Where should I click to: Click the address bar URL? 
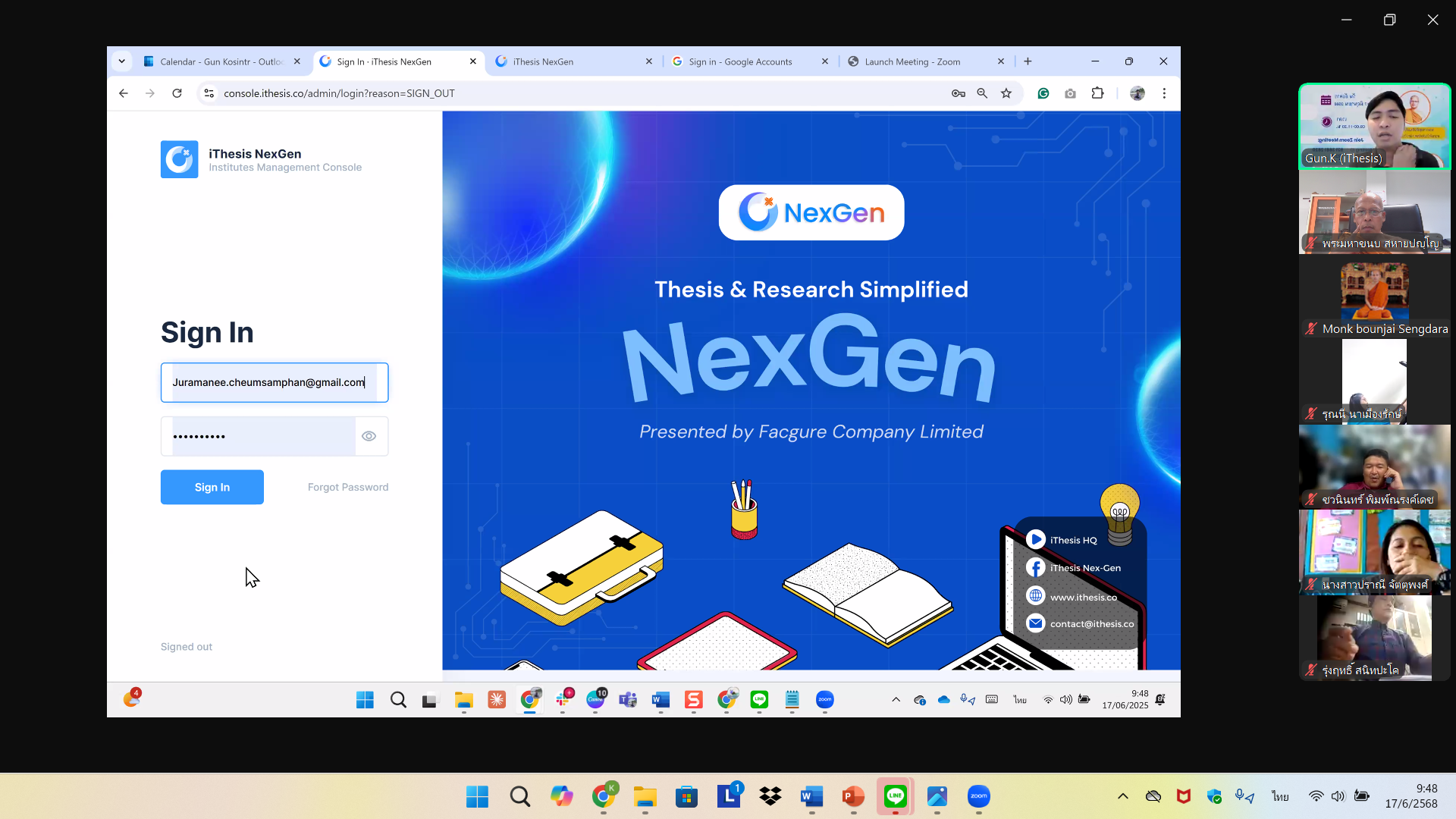point(339,93)
